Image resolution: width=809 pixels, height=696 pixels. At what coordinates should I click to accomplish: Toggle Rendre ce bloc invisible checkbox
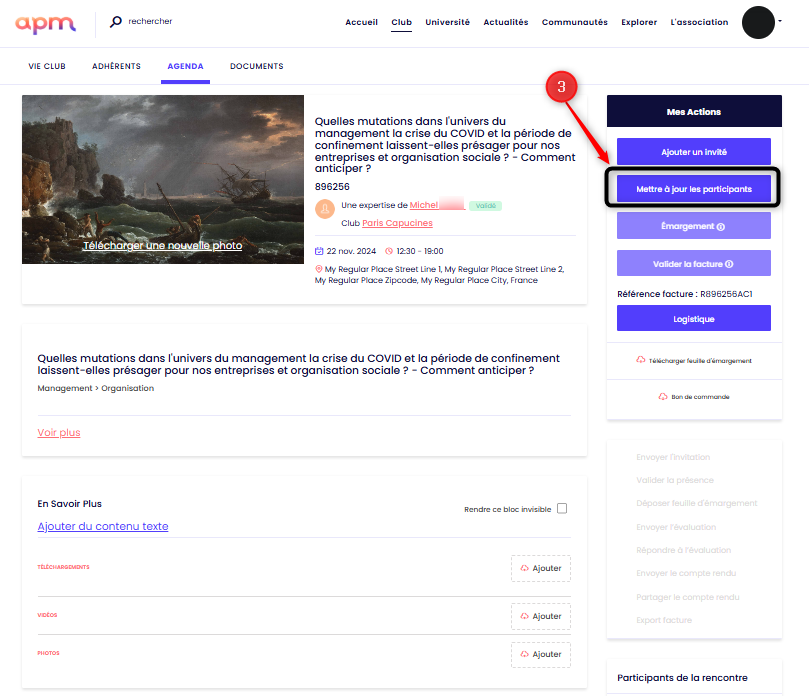click(x=562, y=509)
